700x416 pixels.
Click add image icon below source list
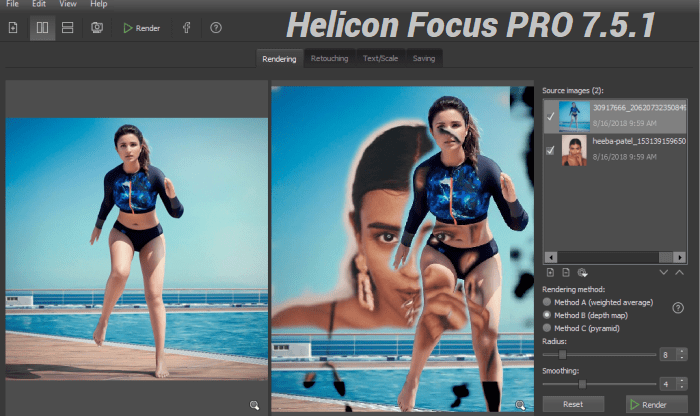550,272
